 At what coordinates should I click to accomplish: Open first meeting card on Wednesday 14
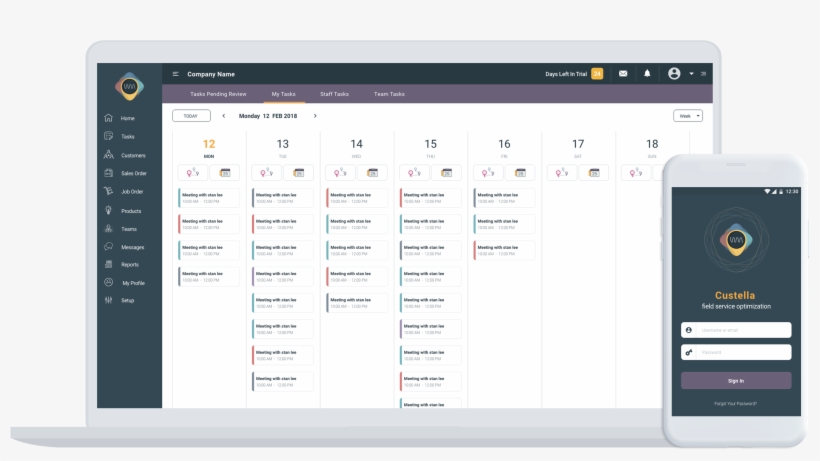pos(357,198)
